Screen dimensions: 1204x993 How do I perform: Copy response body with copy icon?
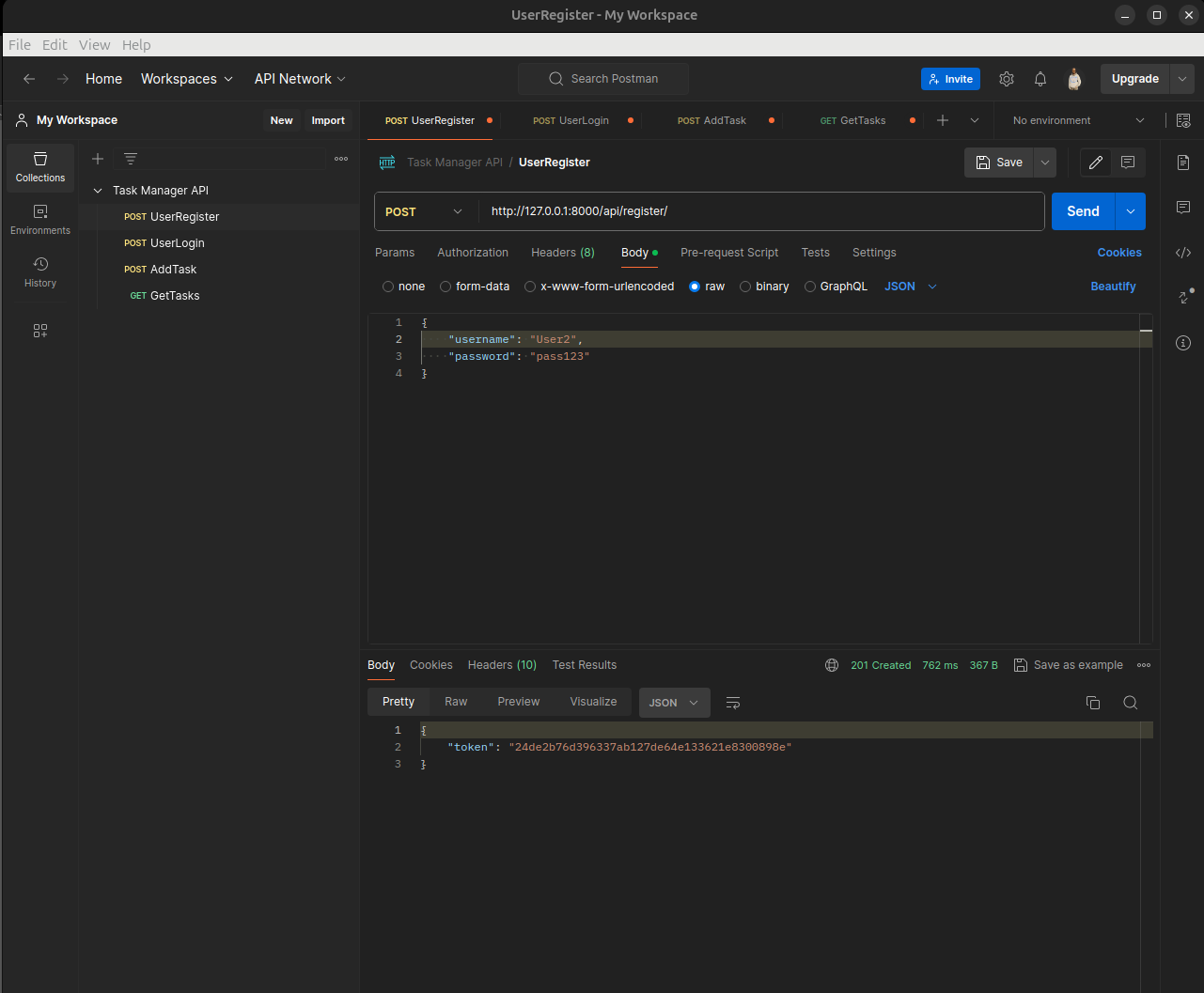pos(1093,703)
